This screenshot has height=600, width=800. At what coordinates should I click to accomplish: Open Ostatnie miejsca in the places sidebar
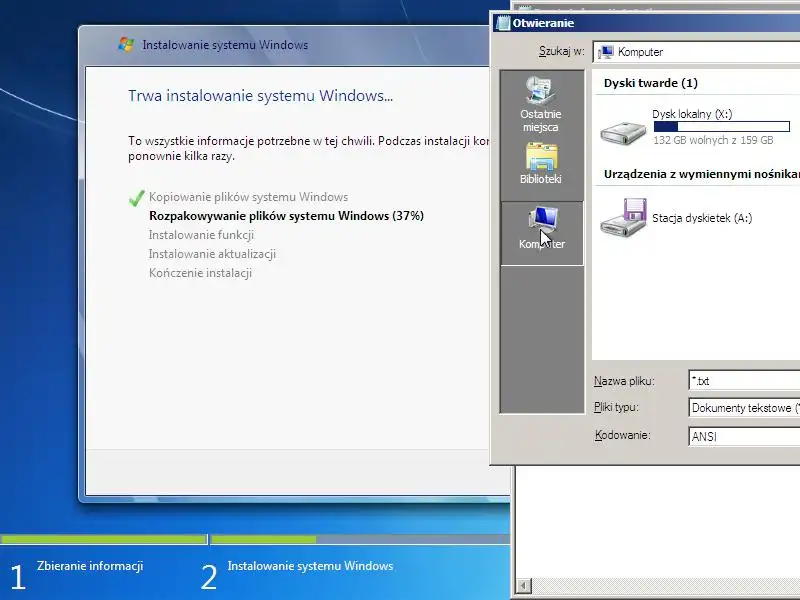point(541,105)
